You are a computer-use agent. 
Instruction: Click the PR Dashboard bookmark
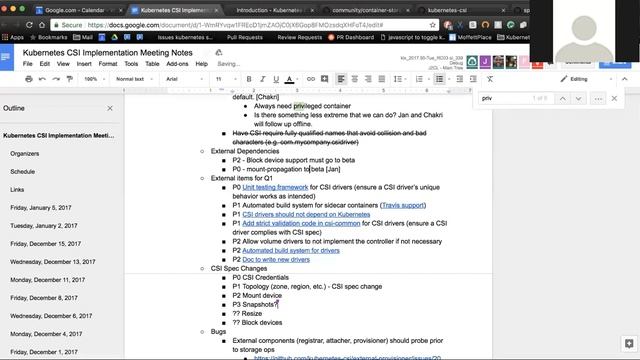pyautogui.click(x=351, y=37)
